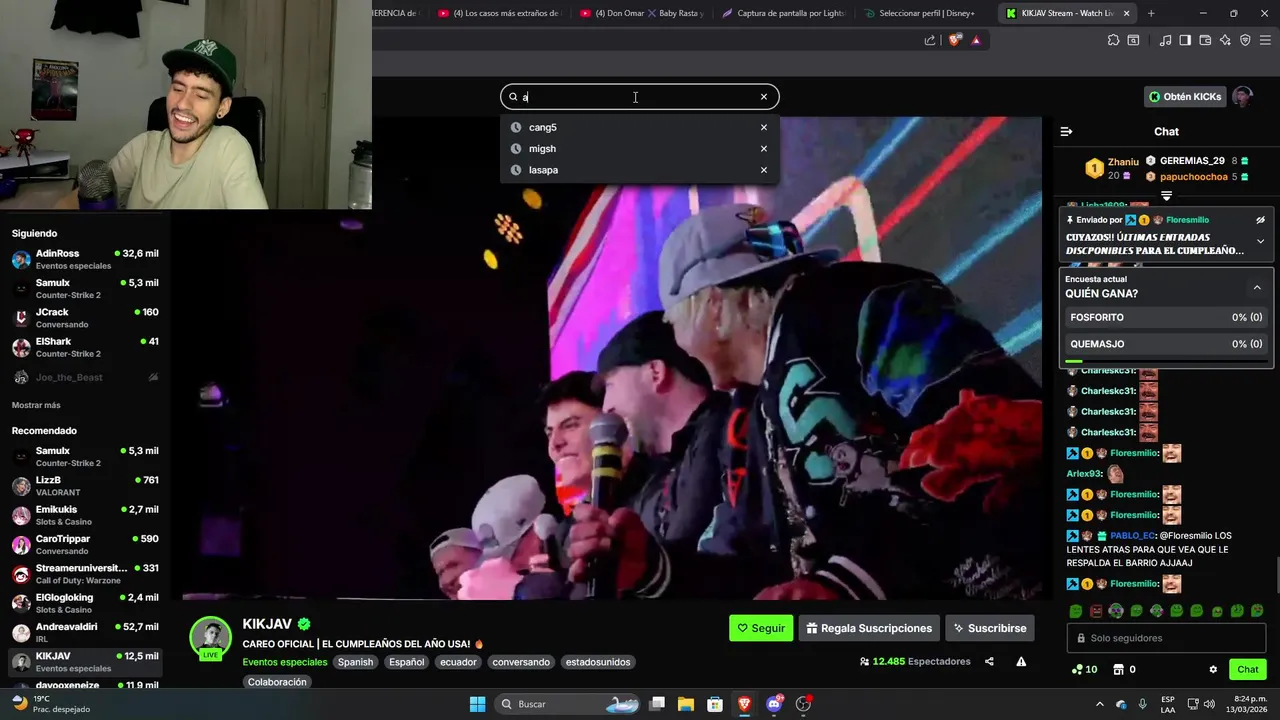Remove migsh from recent searches
Image resolution: width=1280 pixels, height=720 pixels.
[764, 148]
